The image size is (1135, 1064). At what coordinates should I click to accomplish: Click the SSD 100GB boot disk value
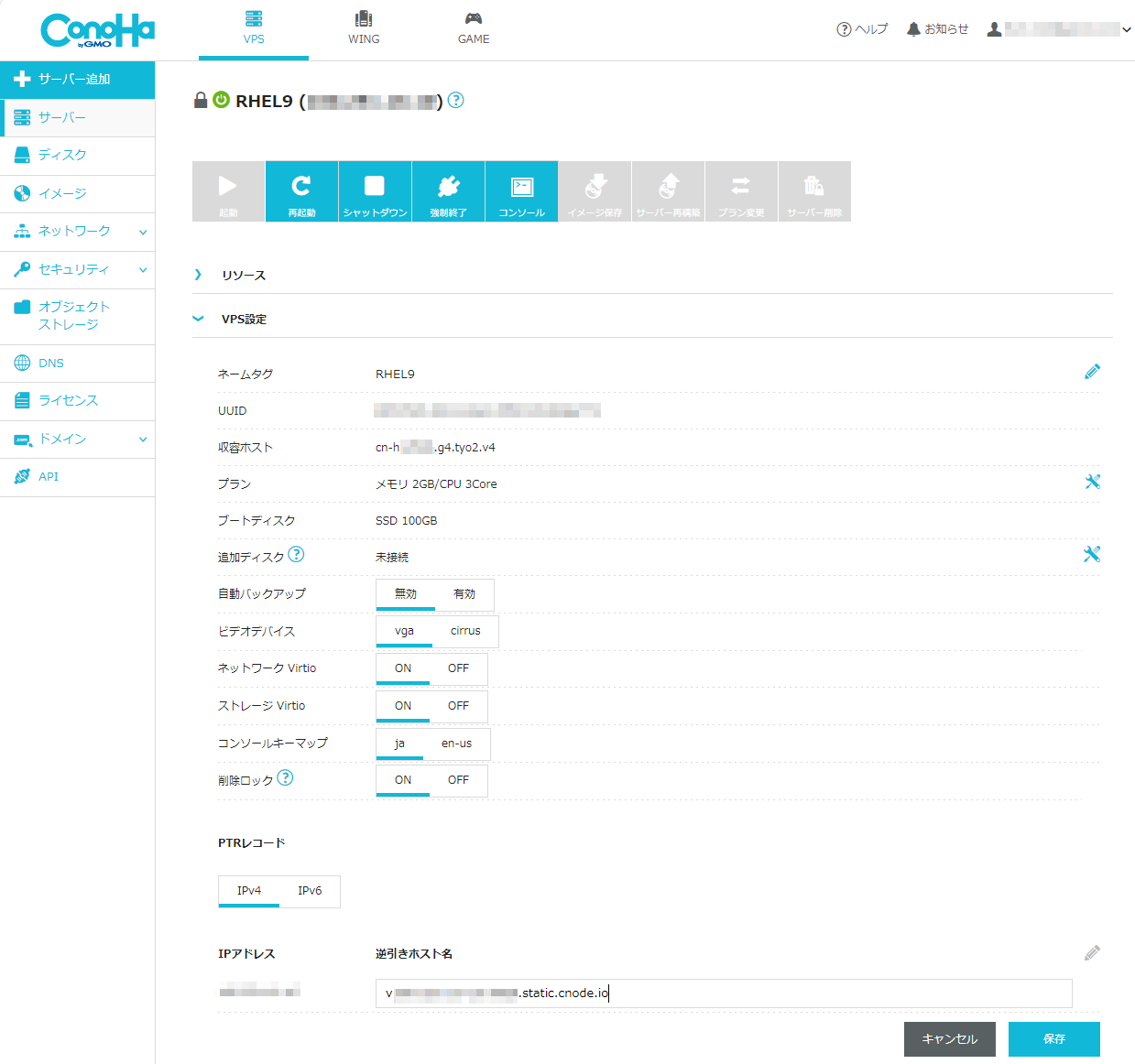click(407, 521)
